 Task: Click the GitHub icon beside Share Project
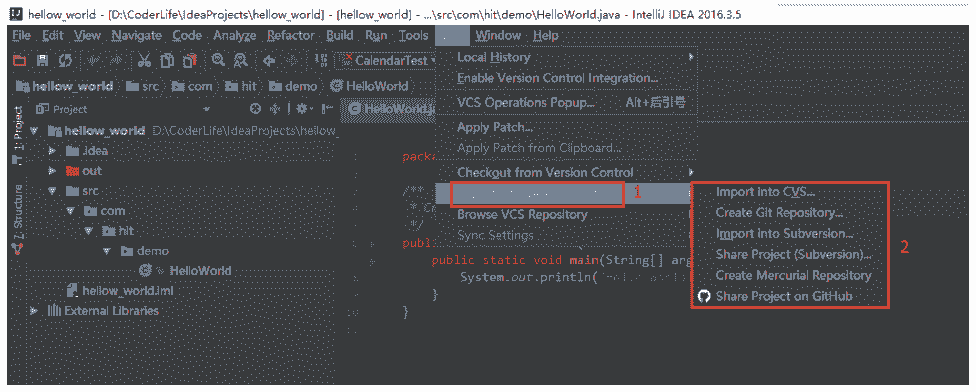point(704,296)
